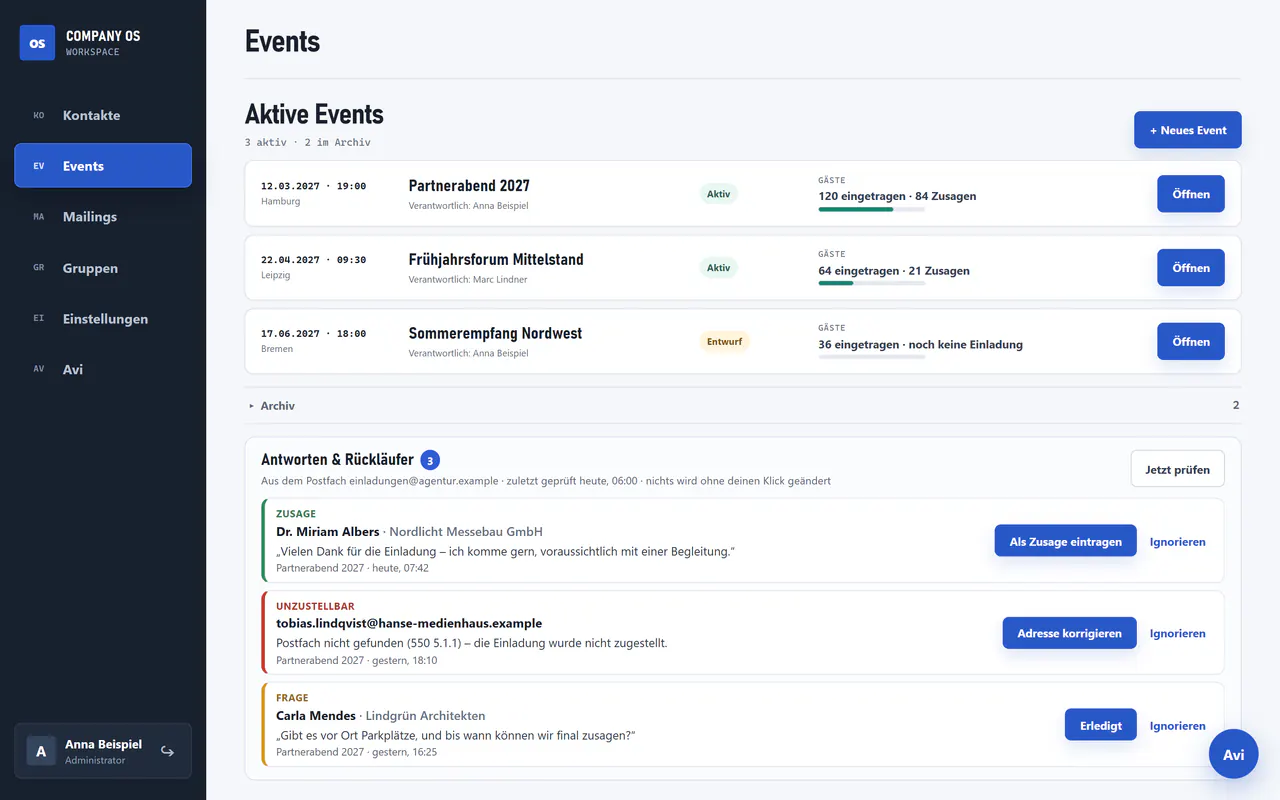Open the Partnerabend 2027 event

1191,194
